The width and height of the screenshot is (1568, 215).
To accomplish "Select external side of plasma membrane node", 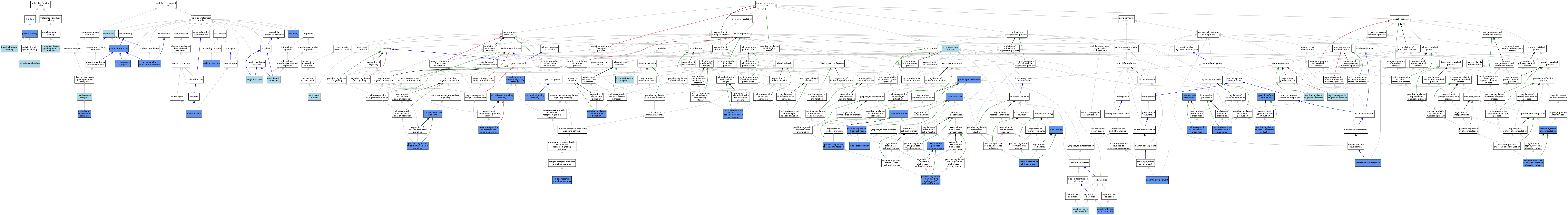I will (x=149, y=63).
